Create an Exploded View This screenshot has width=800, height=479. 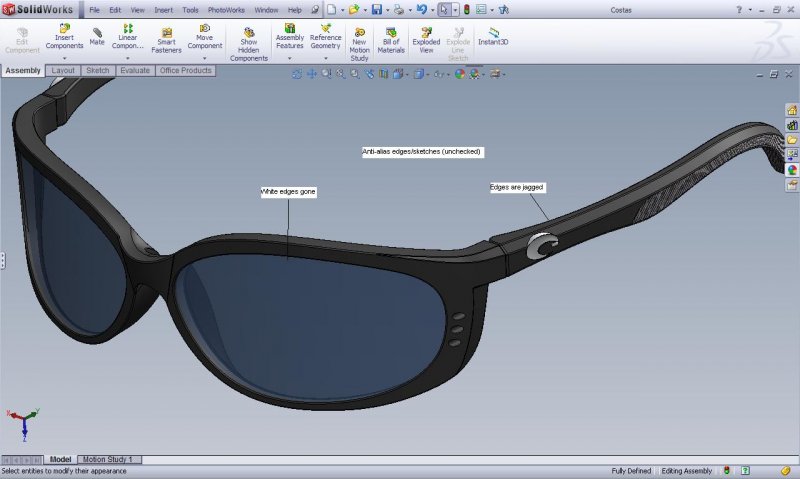pyautogui.click(x=426, y=41)
